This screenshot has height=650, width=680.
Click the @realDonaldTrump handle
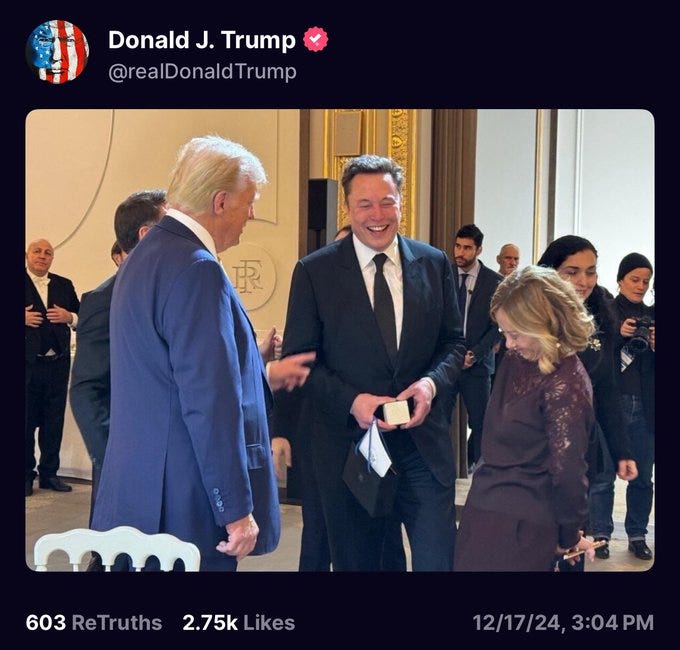coord(202,72)
